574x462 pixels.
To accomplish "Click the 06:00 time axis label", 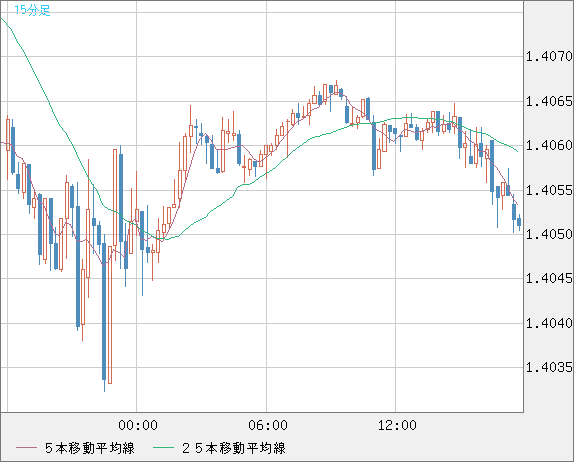I will pyautogui.click(x=268, y=425).
